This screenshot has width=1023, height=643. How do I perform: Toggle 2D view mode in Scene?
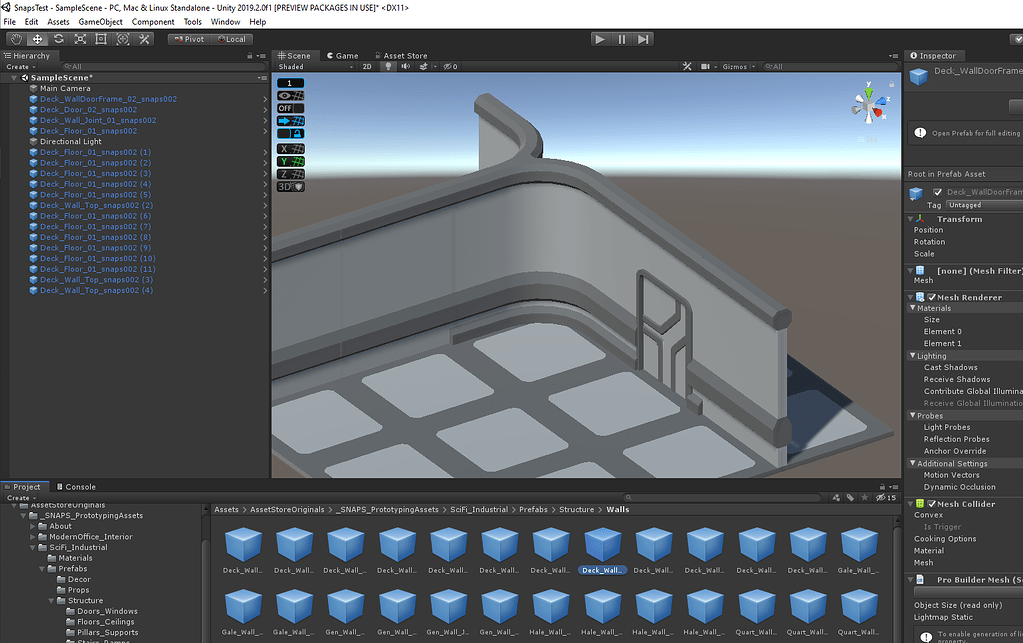367,67
